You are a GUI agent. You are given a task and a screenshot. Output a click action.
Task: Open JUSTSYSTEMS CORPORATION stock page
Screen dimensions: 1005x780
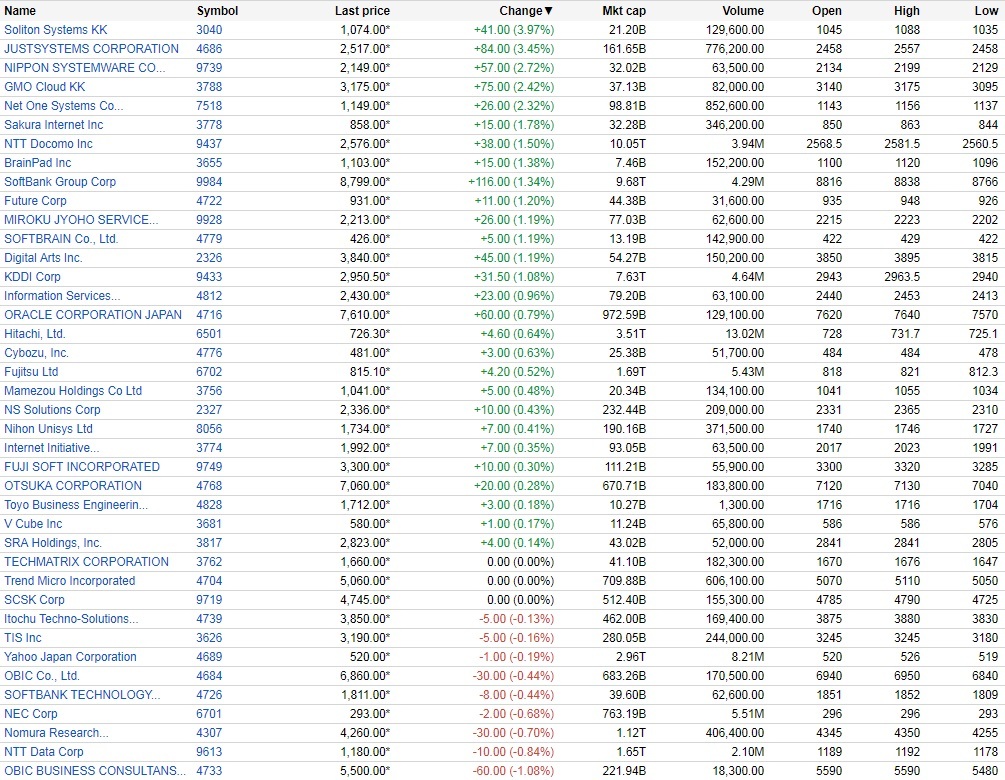(91, 49)
